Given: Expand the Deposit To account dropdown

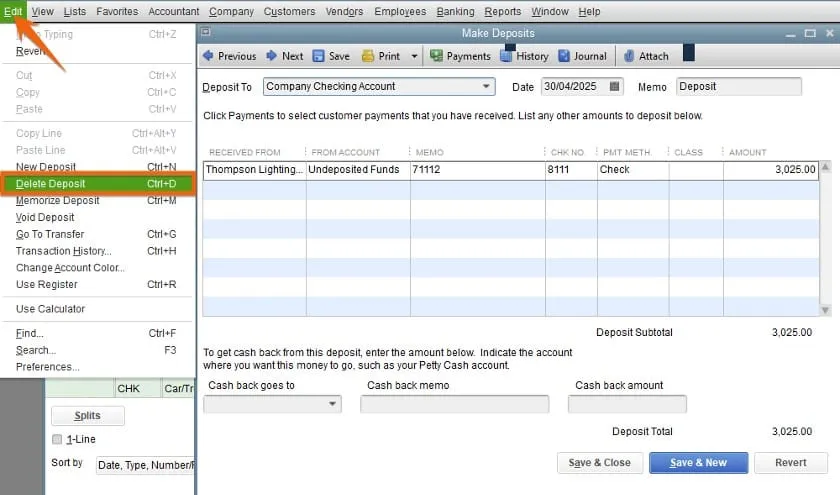Looking at the screenshot, I should (x=486, y=87).
